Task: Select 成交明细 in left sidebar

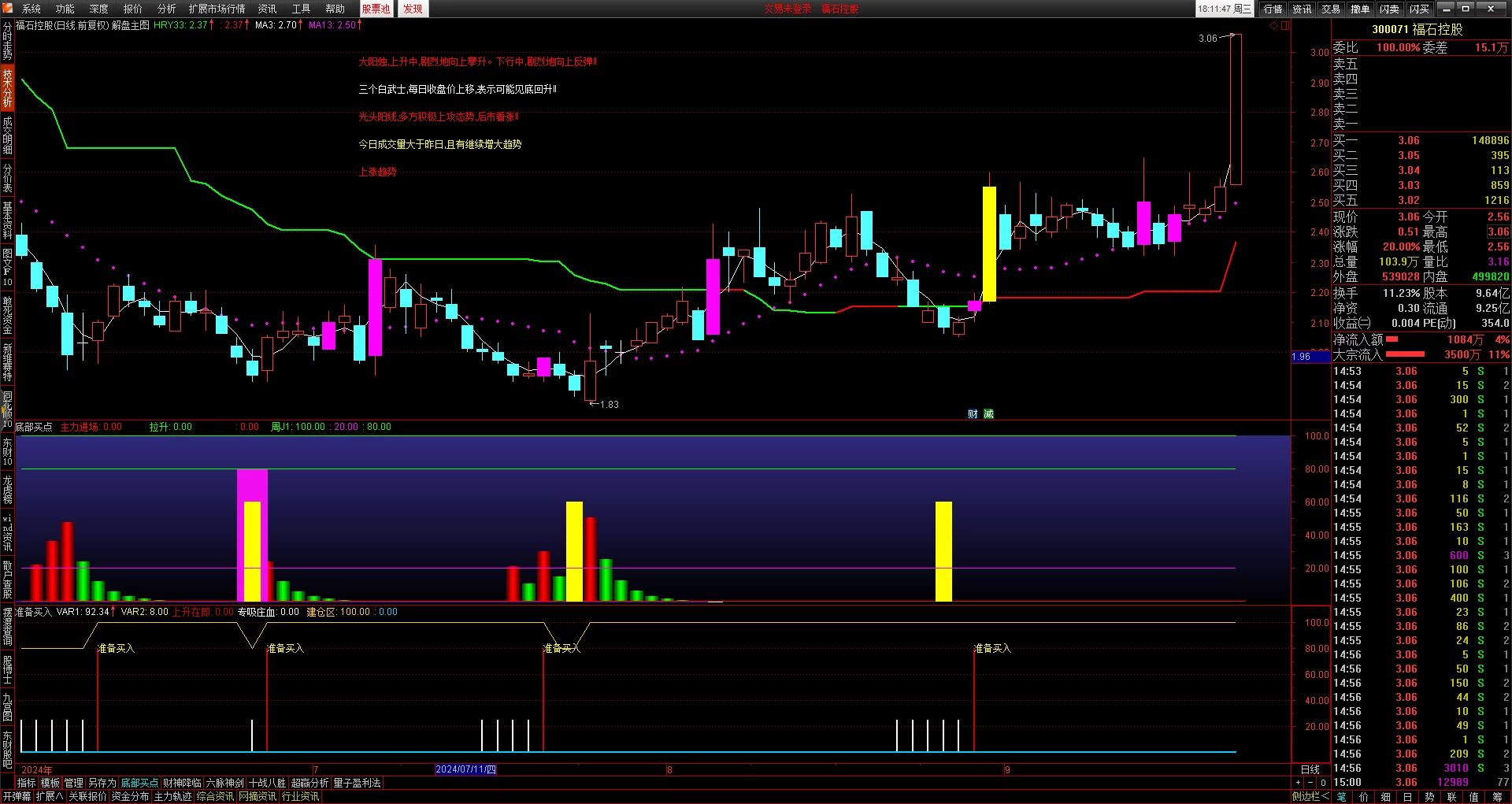Action: click(7, 135)
